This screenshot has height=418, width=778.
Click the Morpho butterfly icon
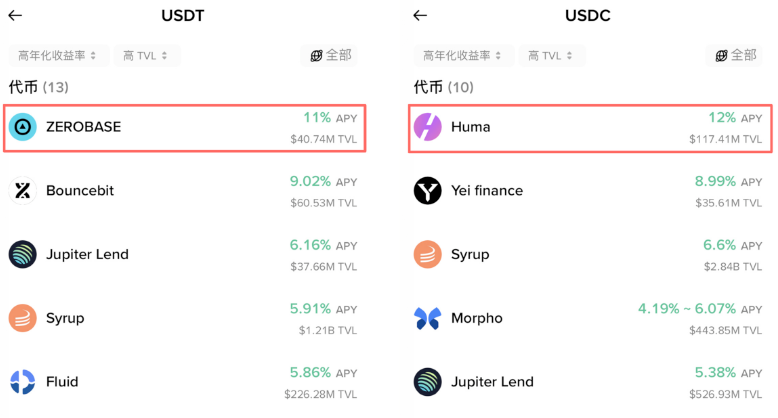coord(428,318)
